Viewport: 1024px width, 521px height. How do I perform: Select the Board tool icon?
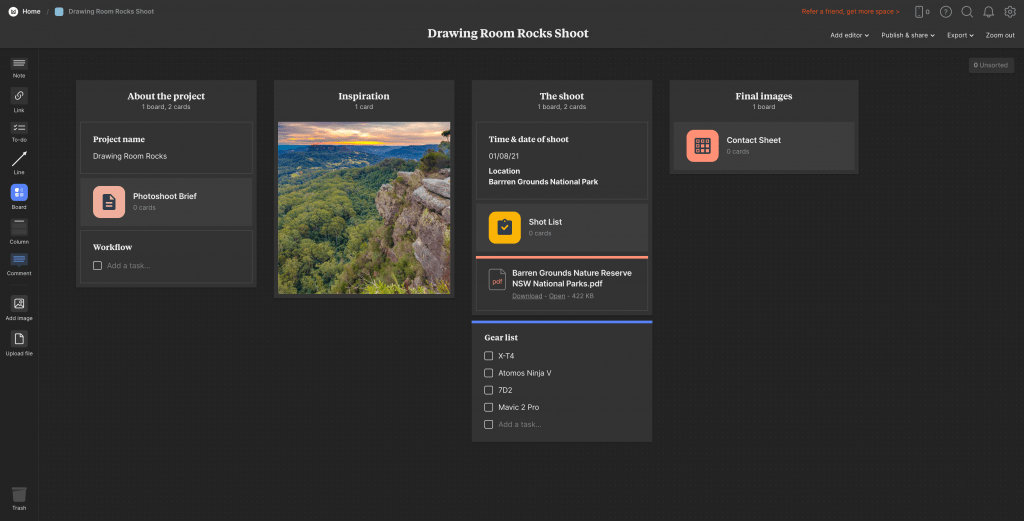tap(19, 194)
